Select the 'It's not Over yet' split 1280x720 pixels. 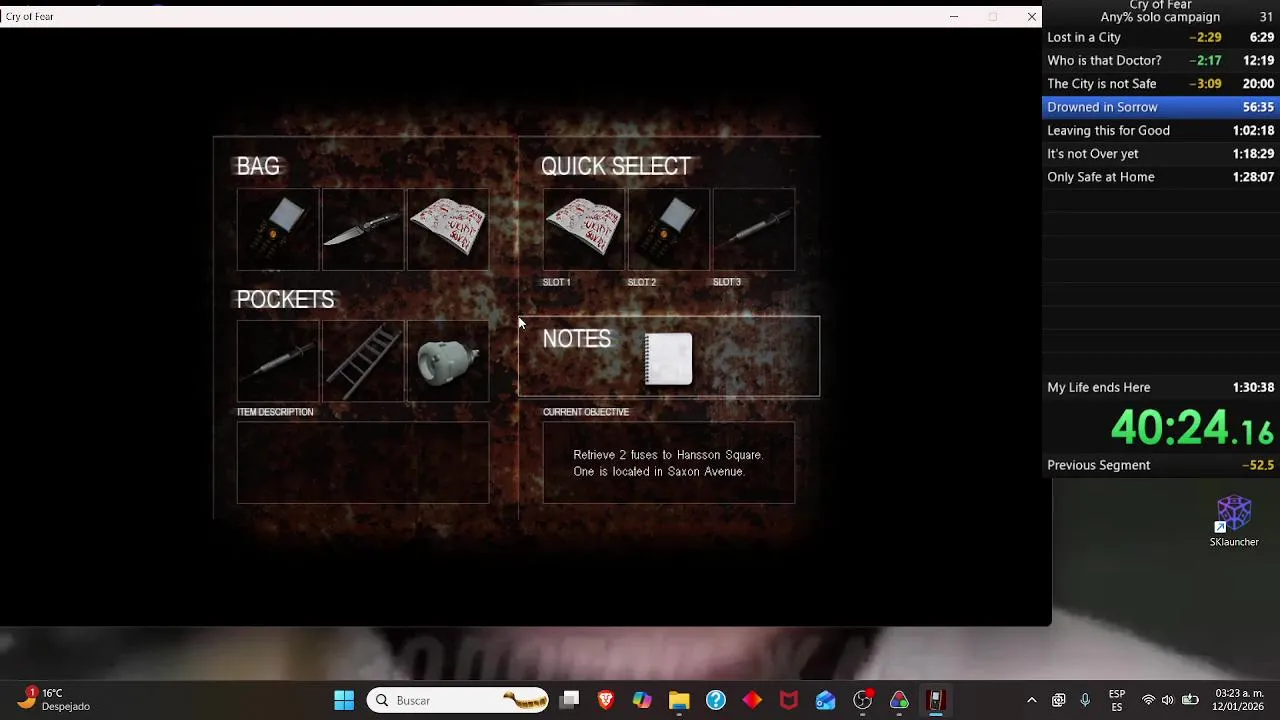coord(1161,154)
